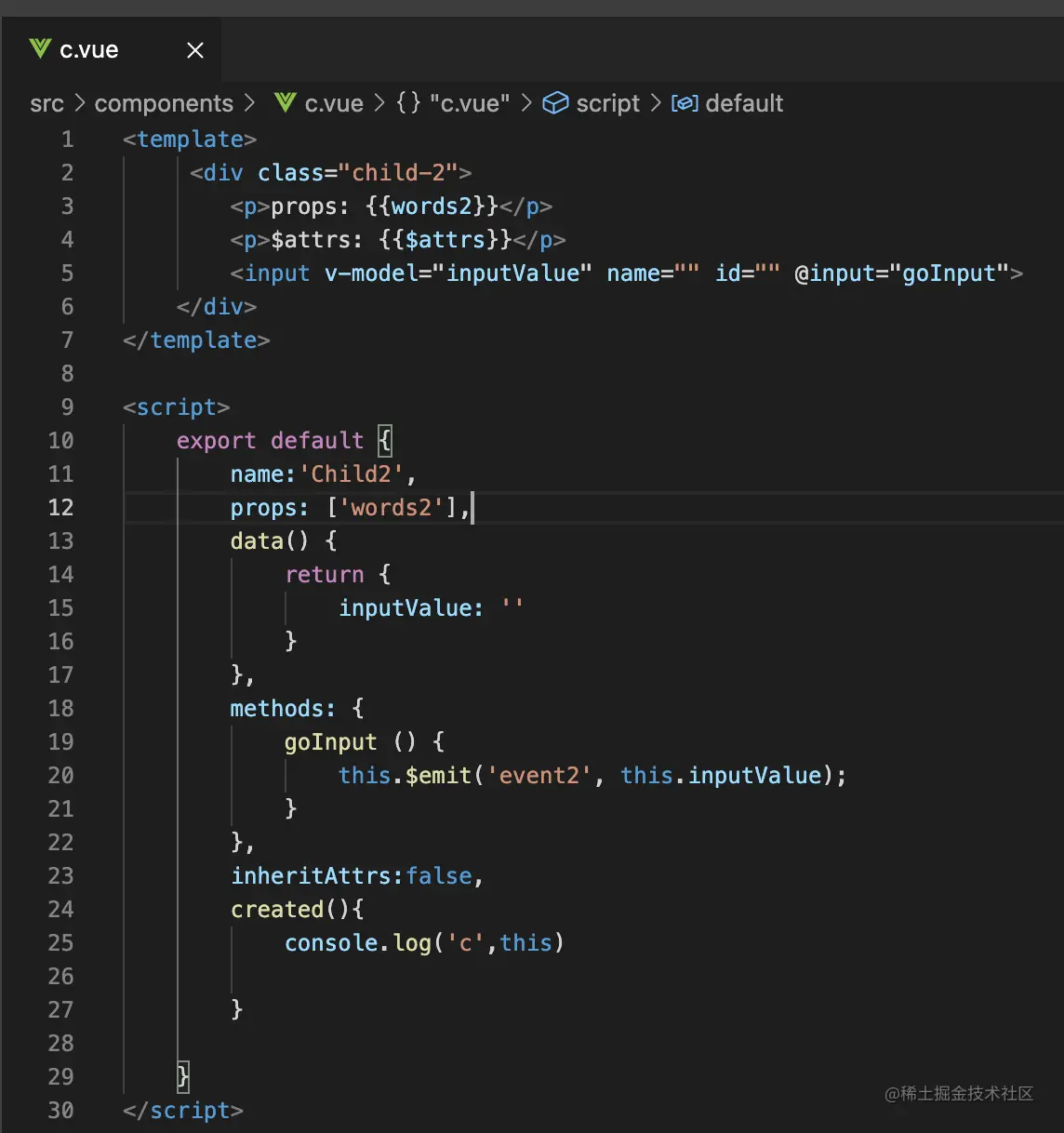Viewport: 1064px width, 1133px height.
Task: Click methods: key on line 18
Action: tap(283, 709)
